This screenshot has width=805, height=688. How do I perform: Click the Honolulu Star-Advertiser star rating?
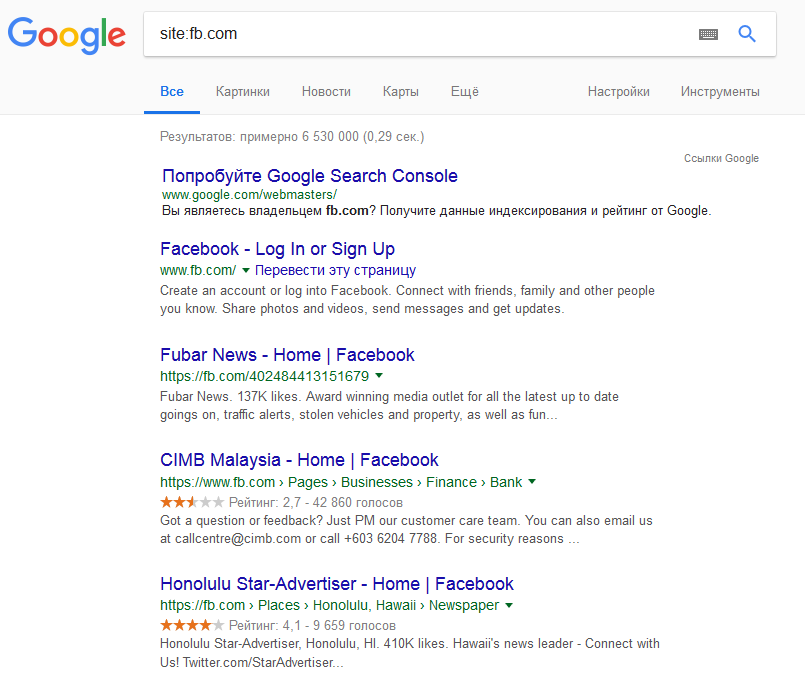tap(192, 626)
